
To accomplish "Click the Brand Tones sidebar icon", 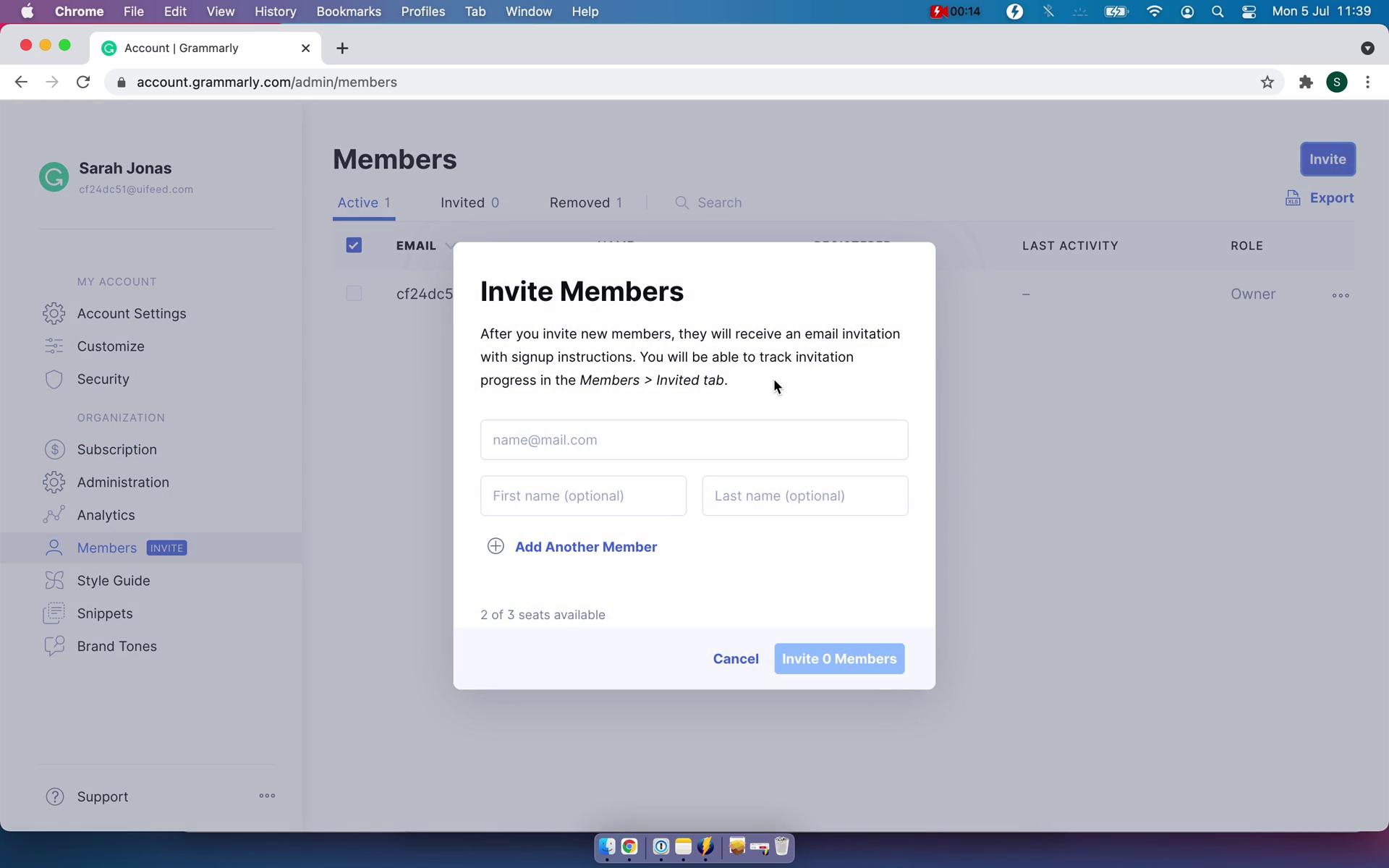I will (53, 645).
